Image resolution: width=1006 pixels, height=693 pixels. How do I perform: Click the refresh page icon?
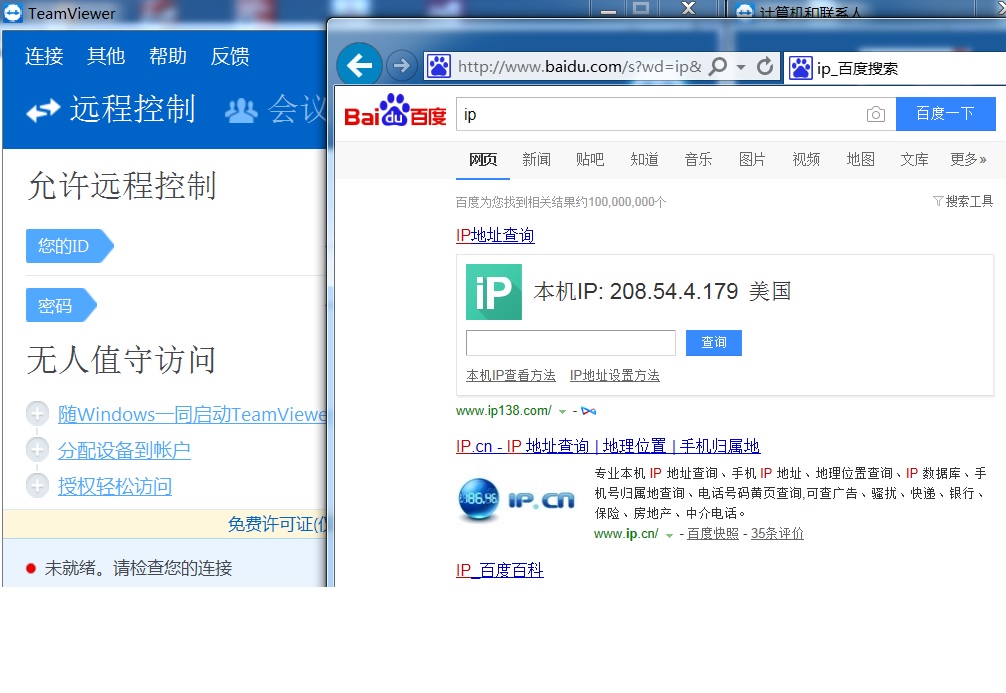pos(765,66)
